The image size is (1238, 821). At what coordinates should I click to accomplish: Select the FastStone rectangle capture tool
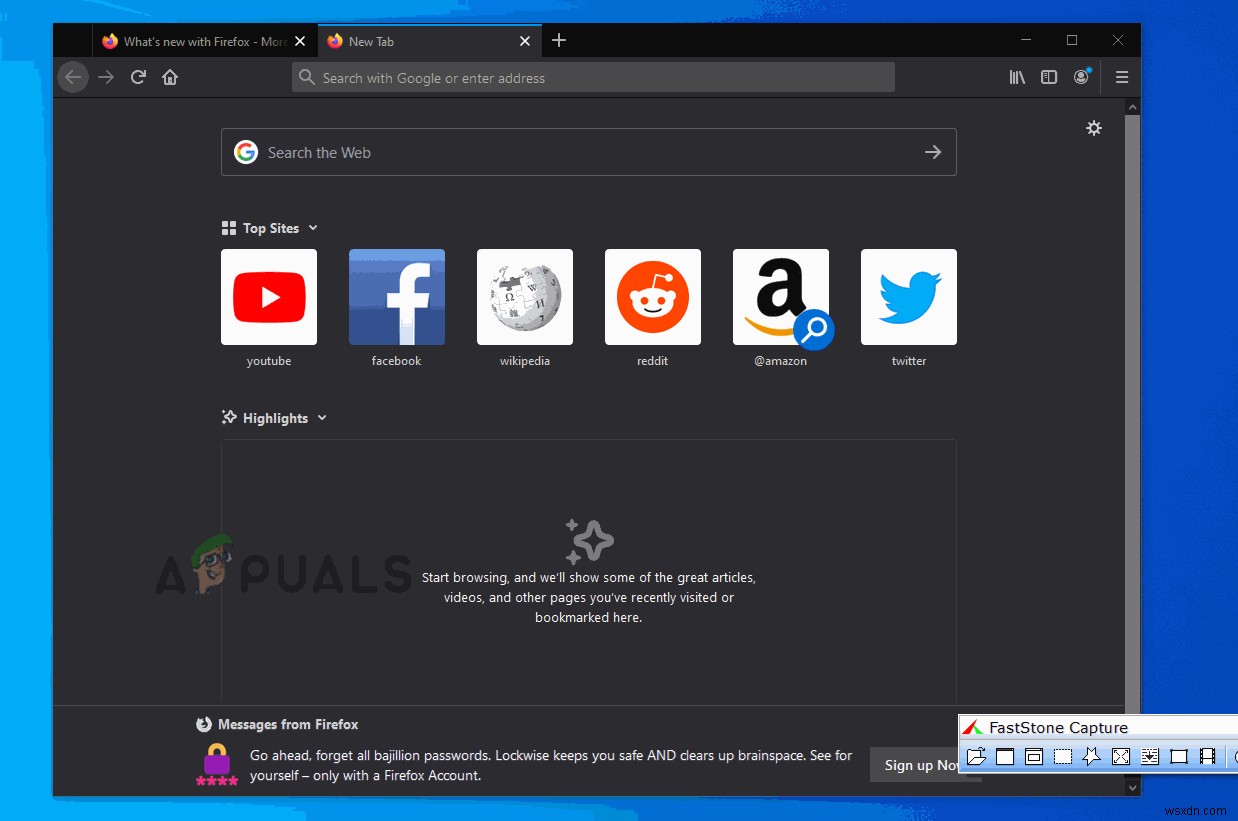pos(1062,757)
